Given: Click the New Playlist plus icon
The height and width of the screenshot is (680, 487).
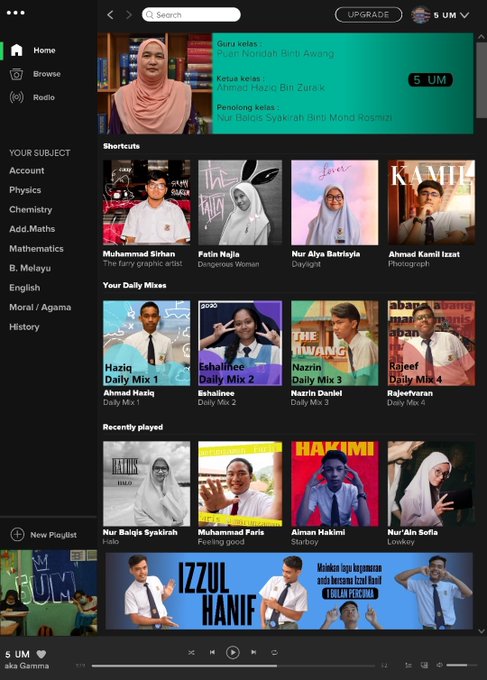Looking at the screenshot, I should click(17, 534).
